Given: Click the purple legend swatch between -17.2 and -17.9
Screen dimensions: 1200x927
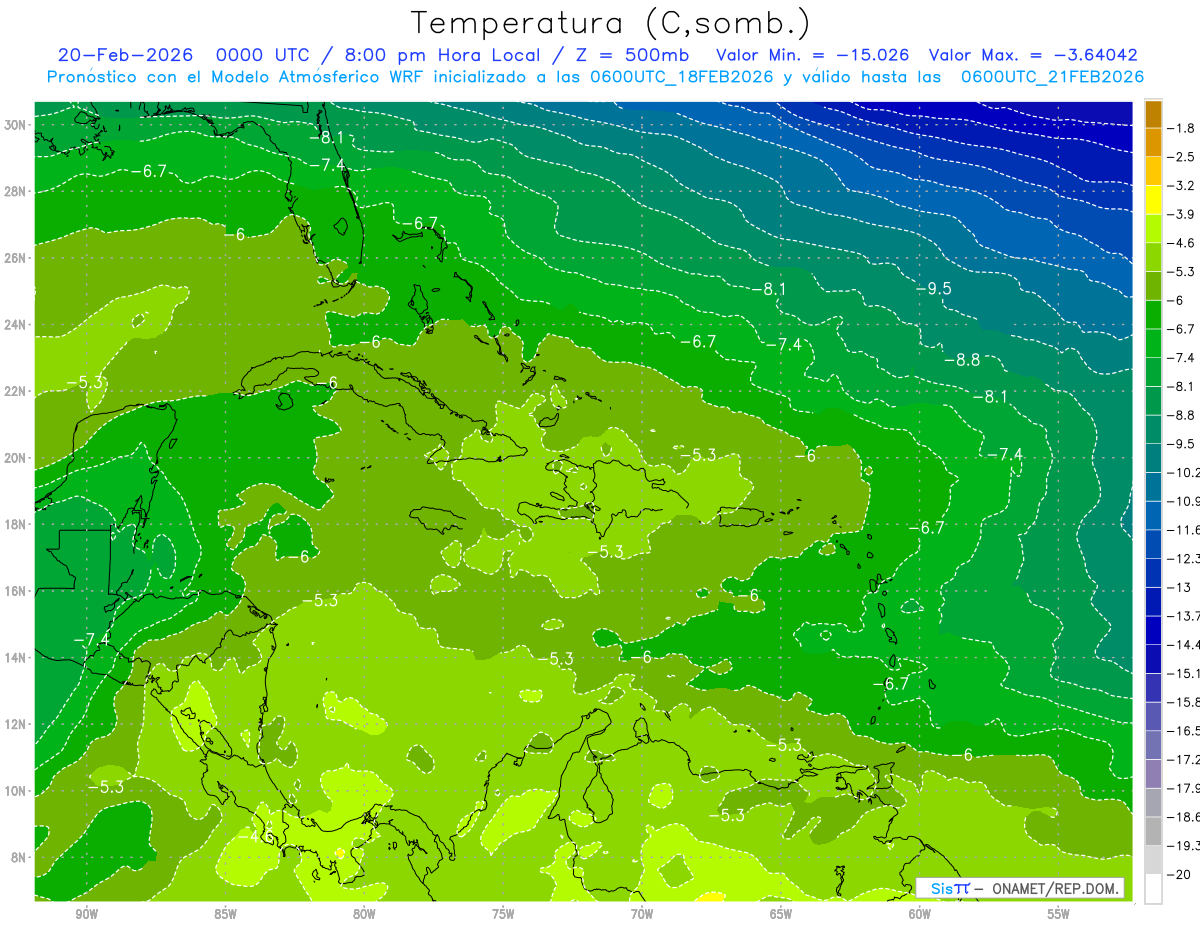Looking at the screenshot, I should [1153, 773].
